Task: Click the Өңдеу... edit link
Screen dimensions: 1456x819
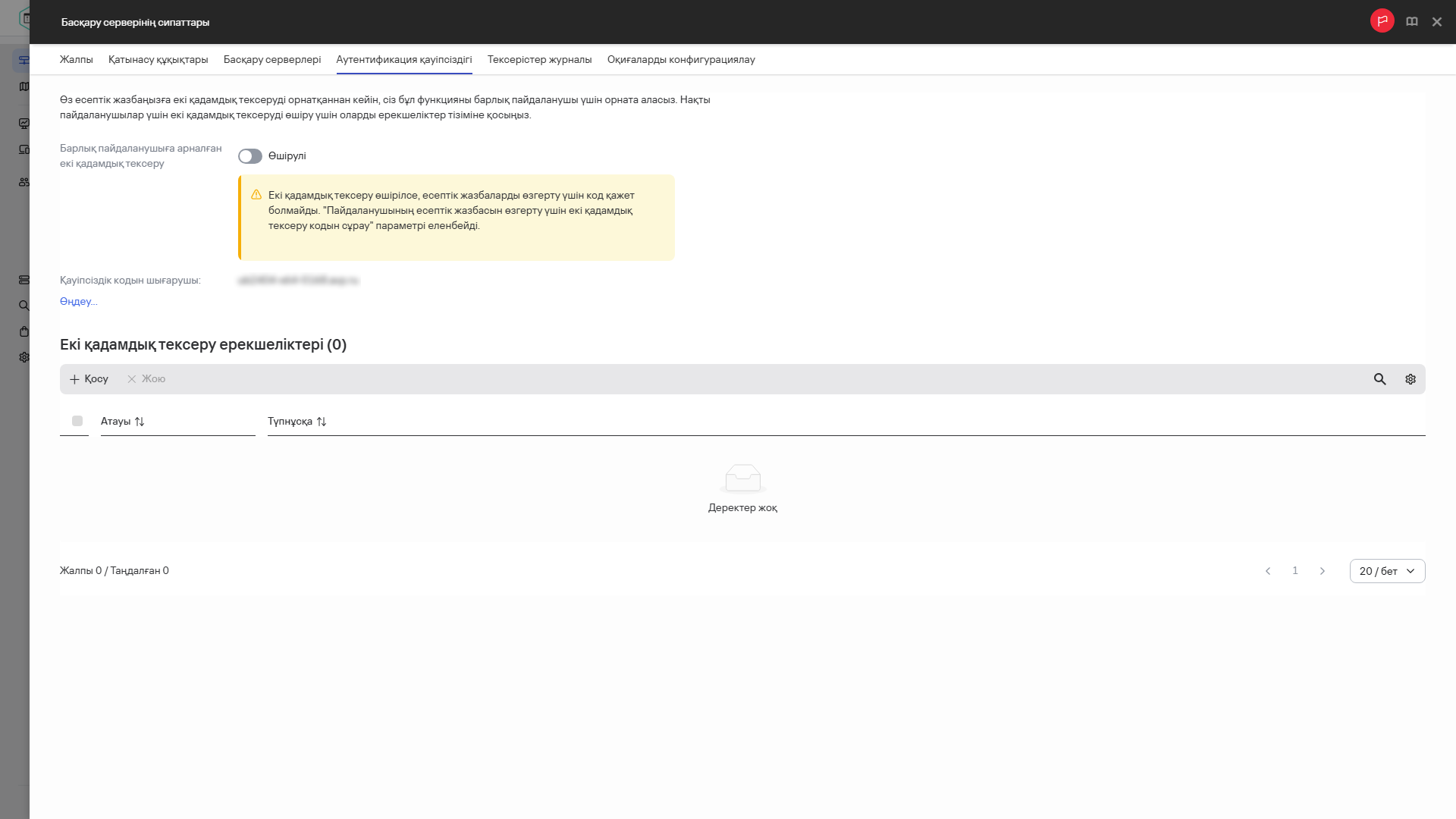Action: 78,302
